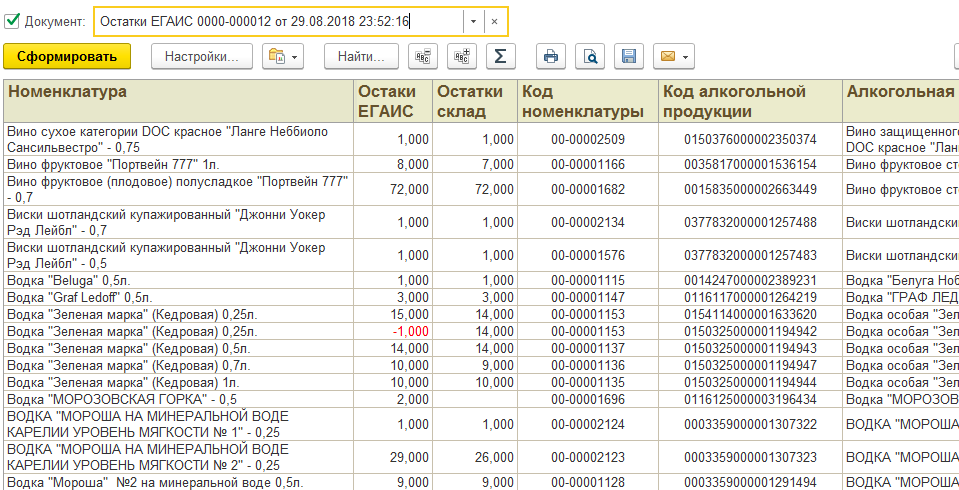Print the report using the printer icon
The height and width of the screenshot is (490, 959).
point(550,57)
